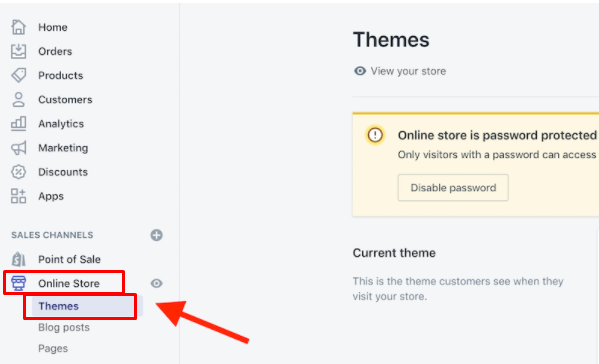Open the Pages submenu item
Screen dimensions: 599x364
[x=53, y=348]
